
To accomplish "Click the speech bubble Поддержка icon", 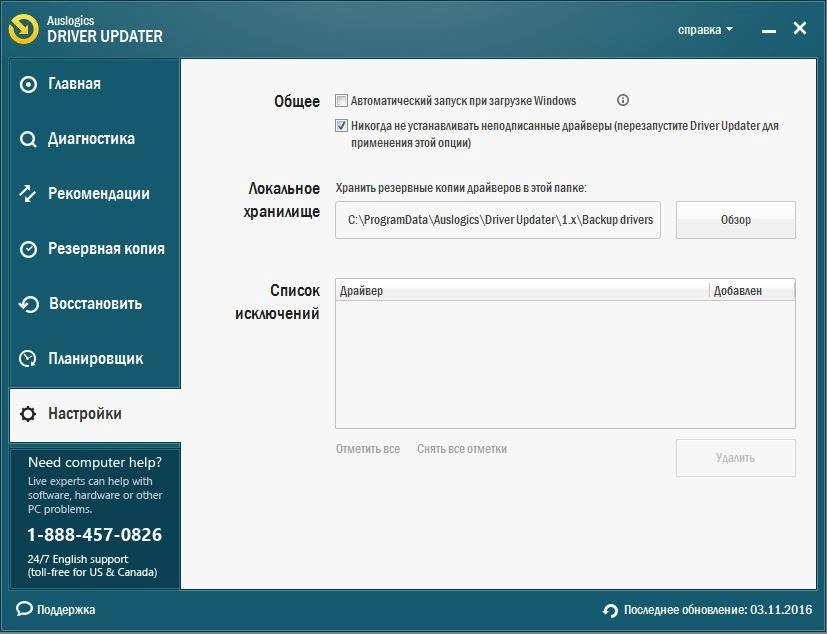I will coord(24,609).
